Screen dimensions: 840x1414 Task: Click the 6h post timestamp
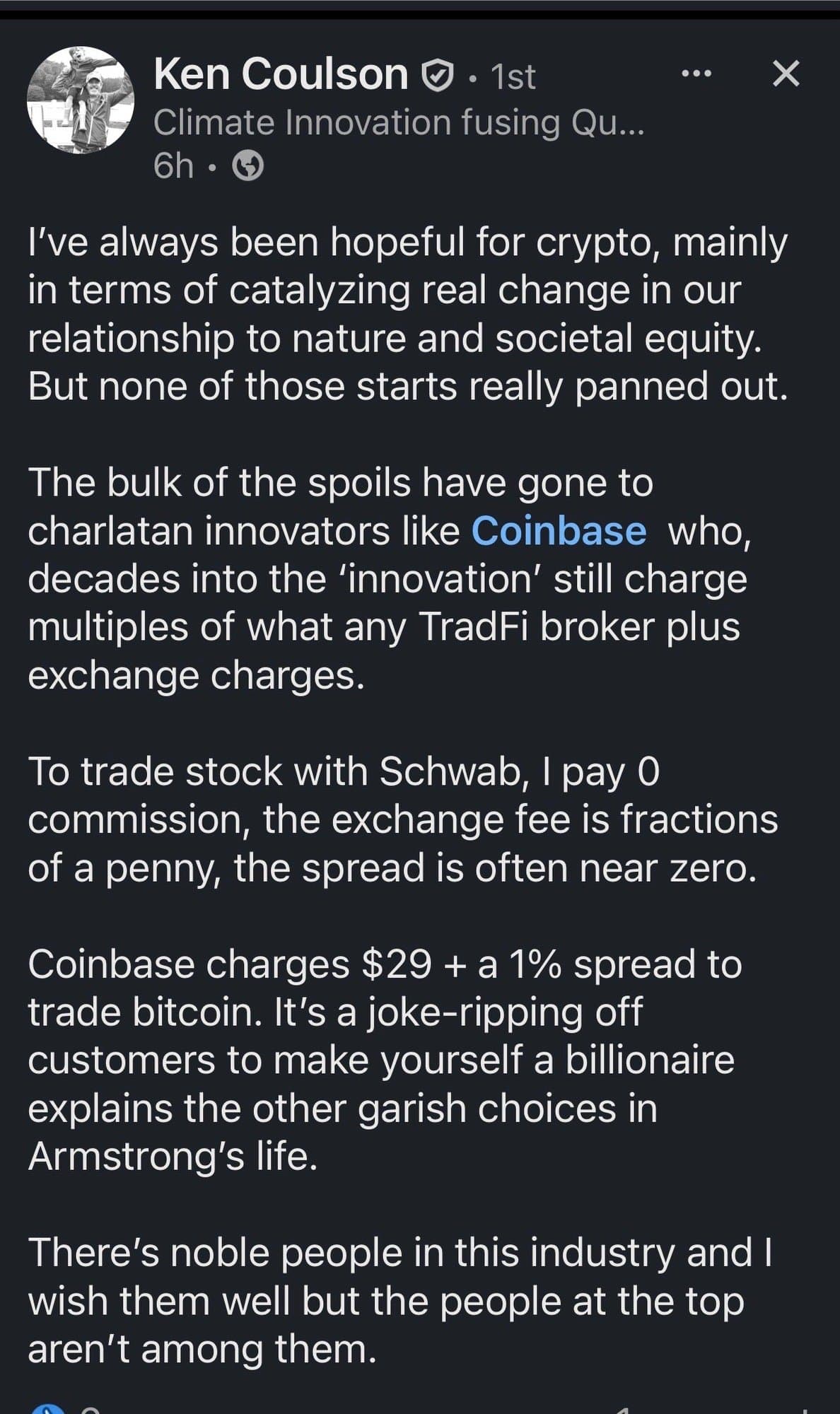[x=173, y=166]
